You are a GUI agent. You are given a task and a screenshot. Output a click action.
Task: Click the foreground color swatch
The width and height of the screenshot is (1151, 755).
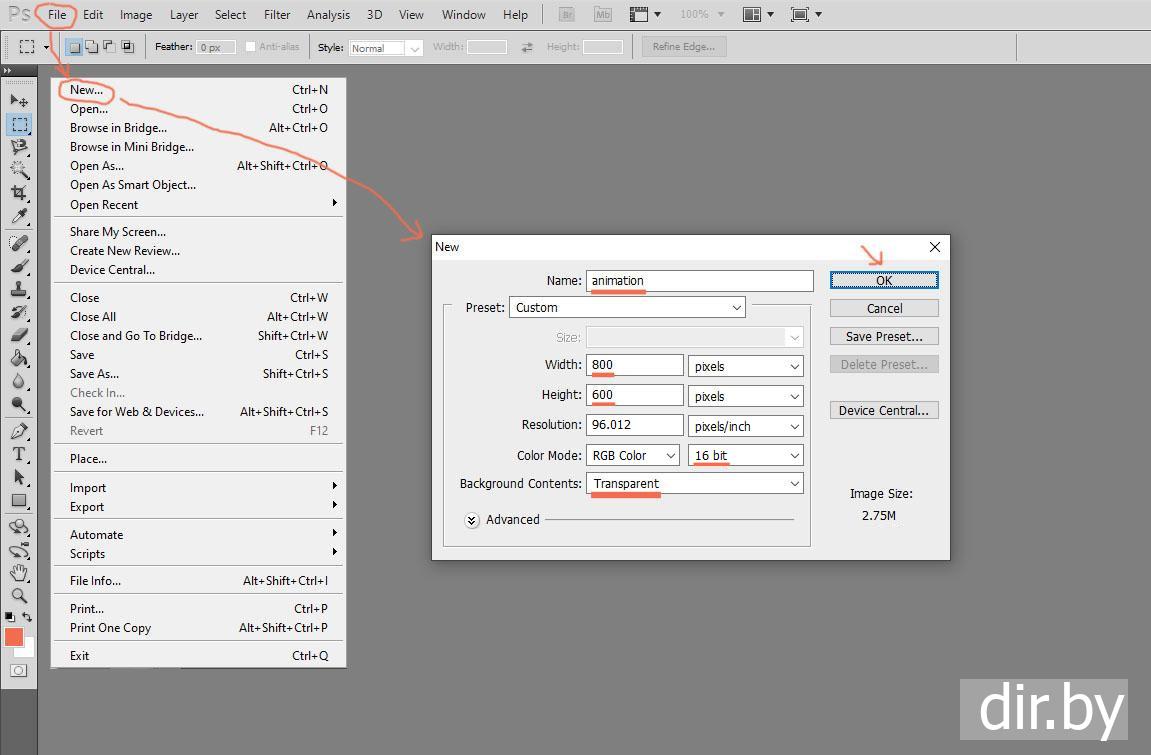point(14,637)
